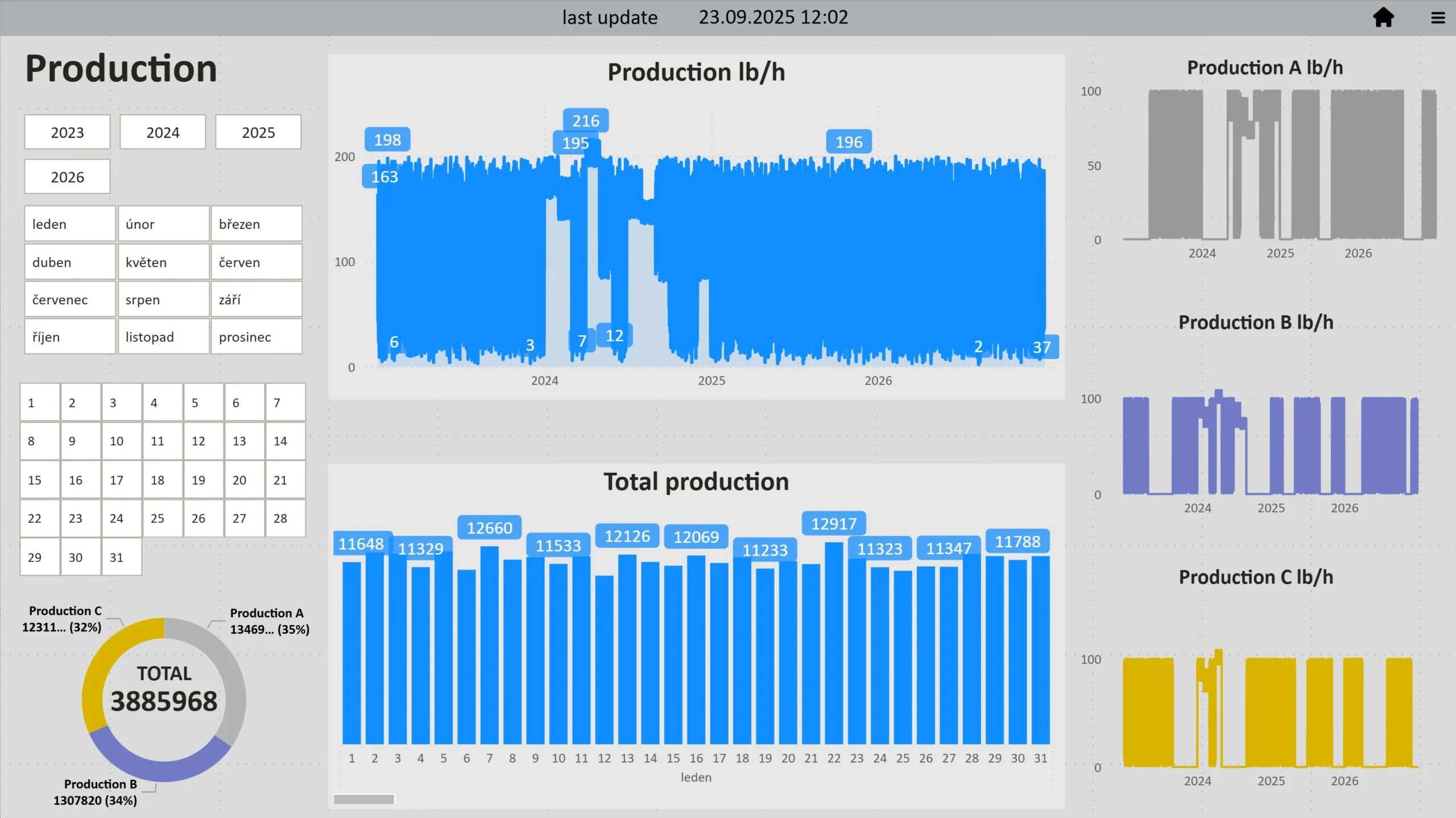The height and width of the screenshot is (818, 1456).
Task: Click the 12917 data label in Total production
Action: (833, 523)
